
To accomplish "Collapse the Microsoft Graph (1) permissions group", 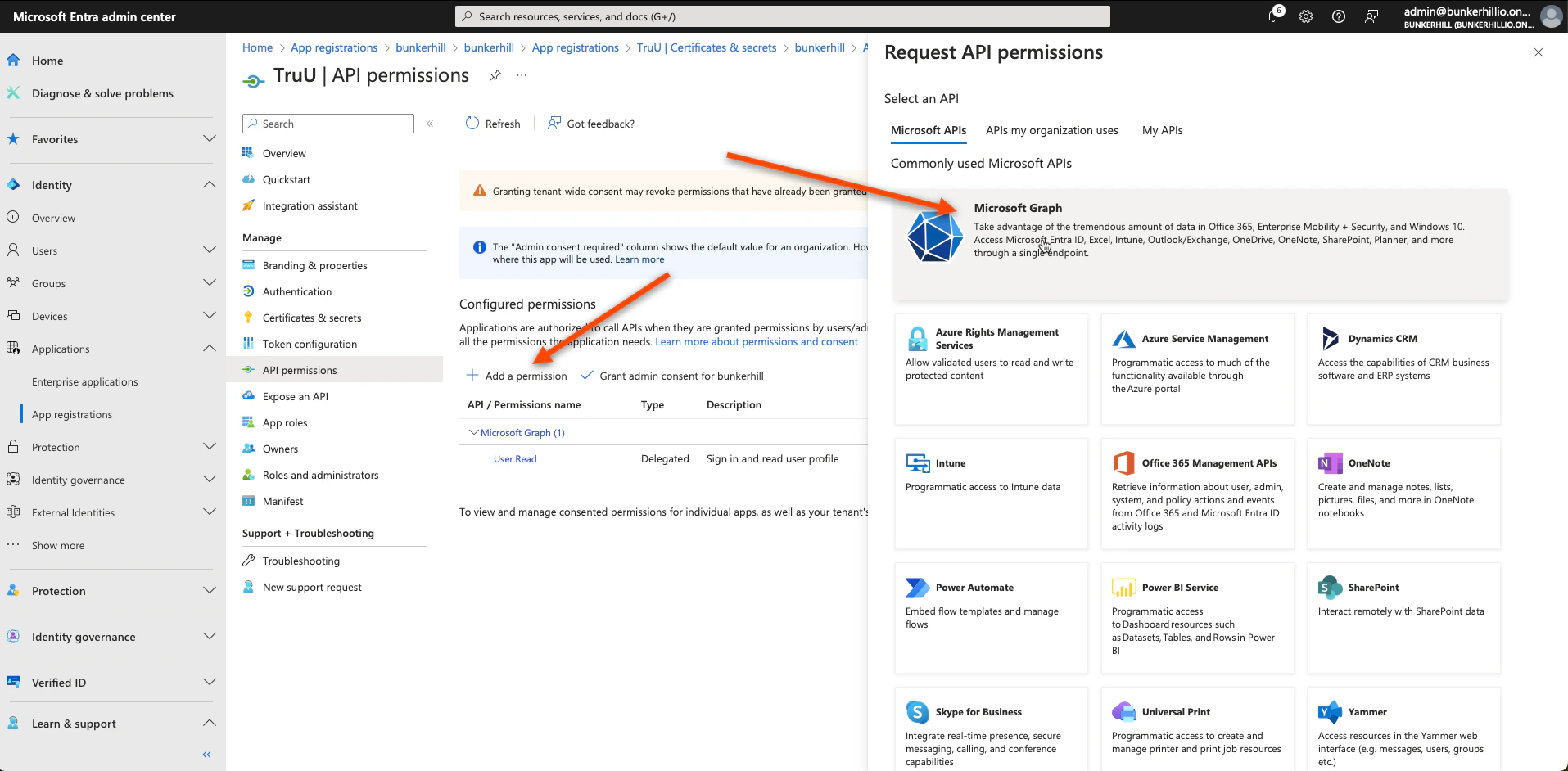I will tap(473, 432).
